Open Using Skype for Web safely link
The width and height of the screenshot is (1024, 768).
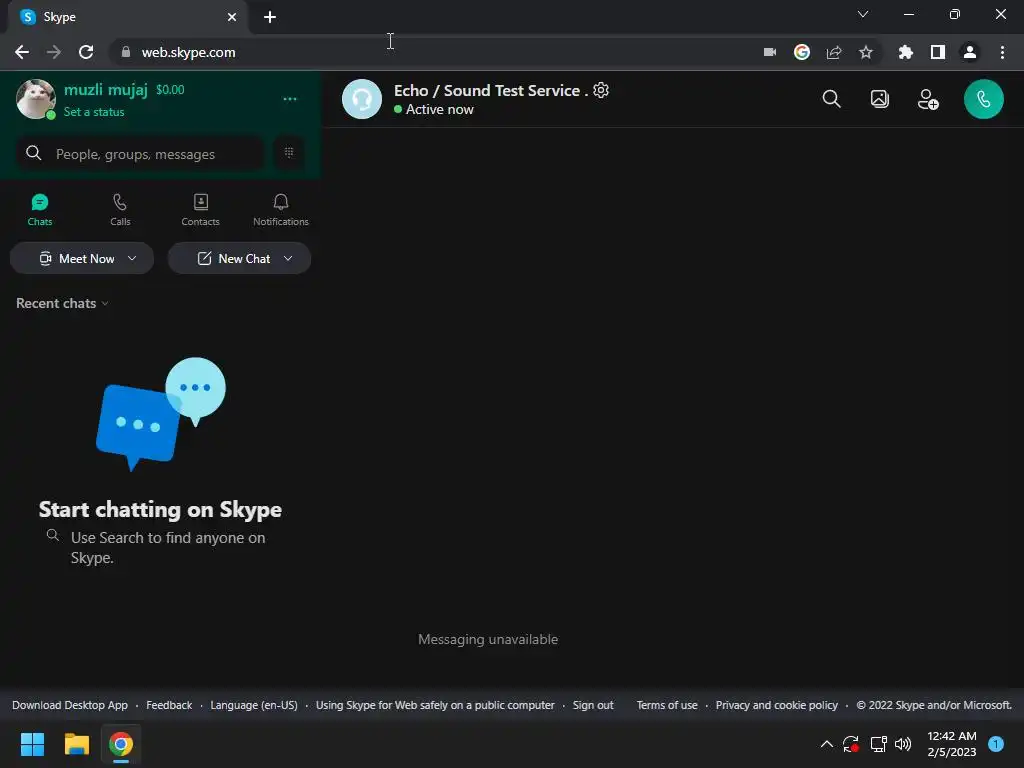435,705
